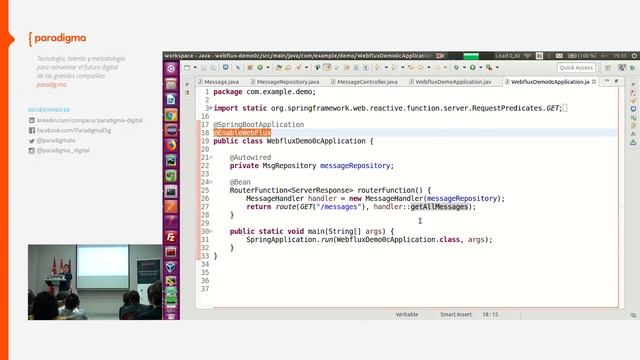Switch to Eclipse via its dock icon

[171, 130]
